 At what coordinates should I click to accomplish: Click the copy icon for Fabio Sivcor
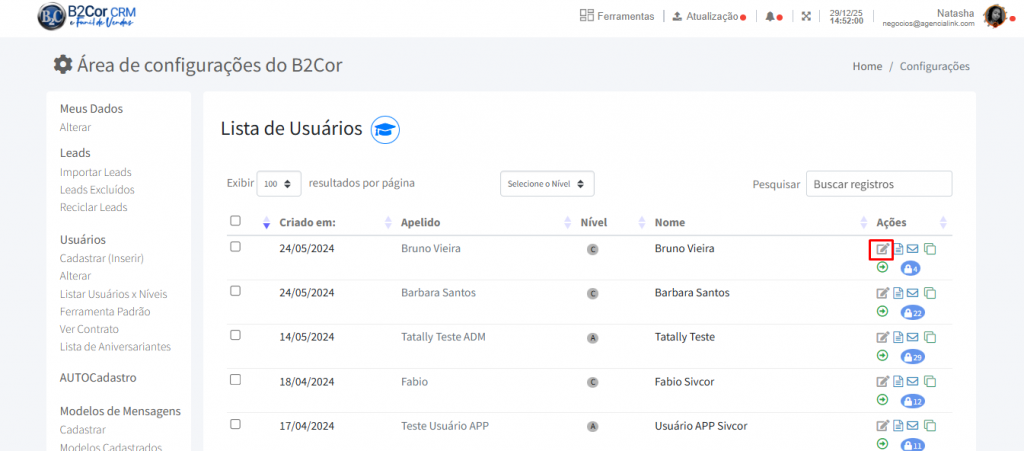pos(929,381)
